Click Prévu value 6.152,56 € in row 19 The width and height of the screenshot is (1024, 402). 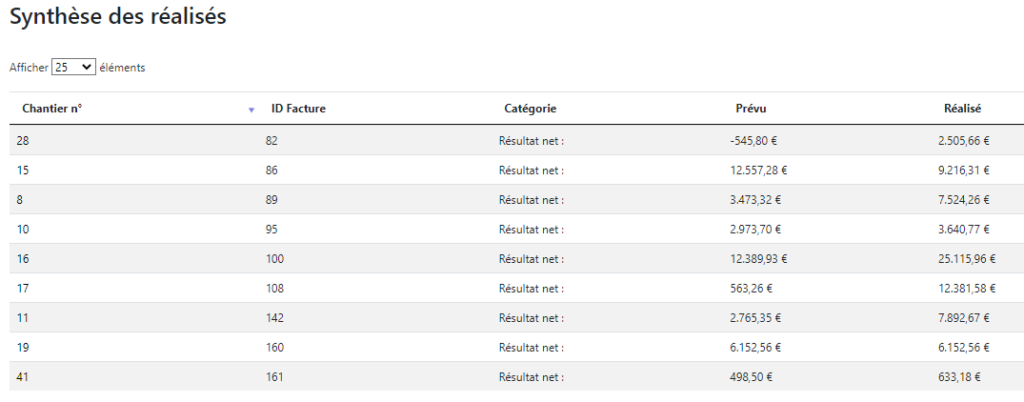(756, 348)
